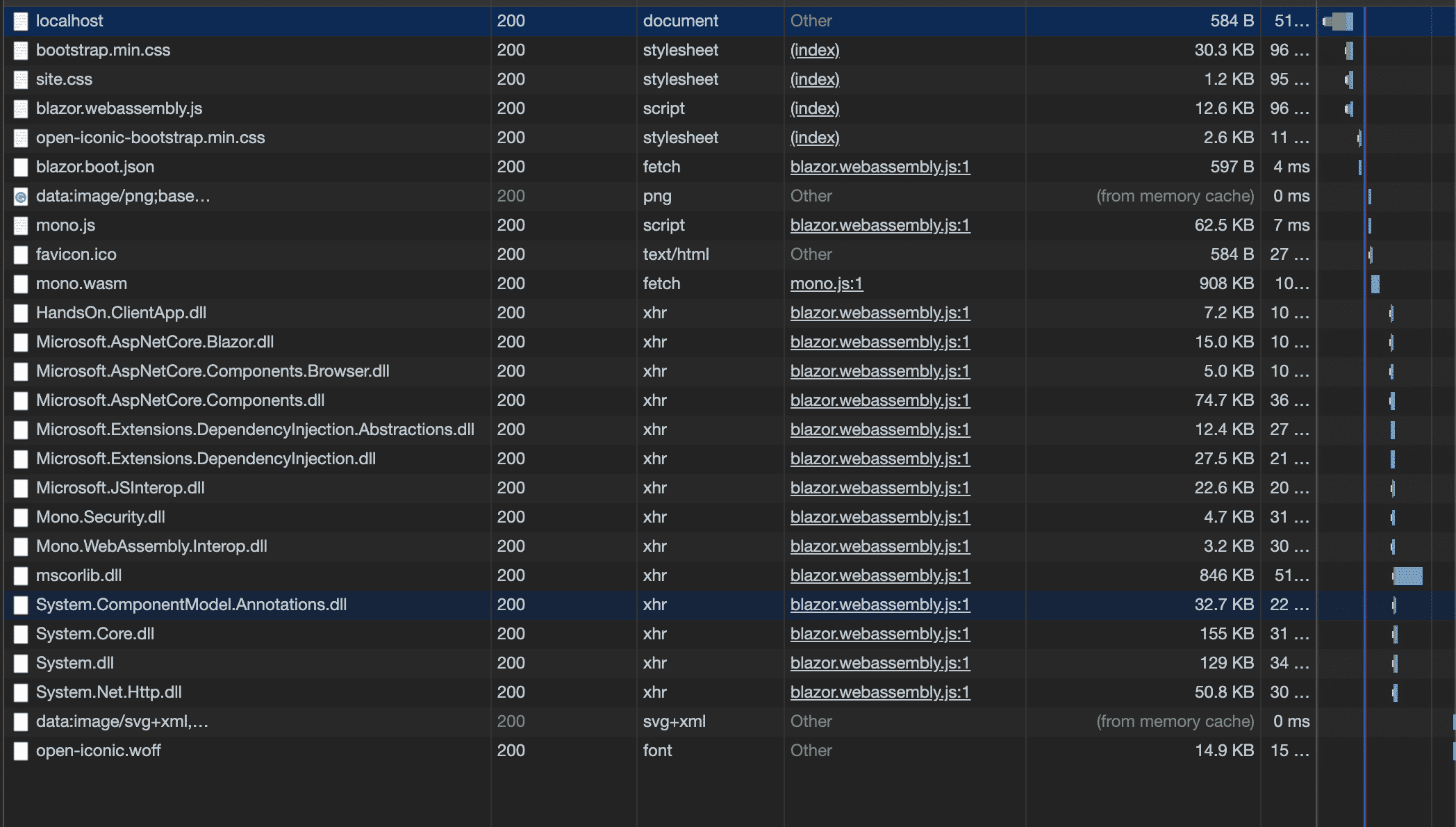Click the localhost document file icon
Viewport: 1456px width, 827px height.
point(21,21)
